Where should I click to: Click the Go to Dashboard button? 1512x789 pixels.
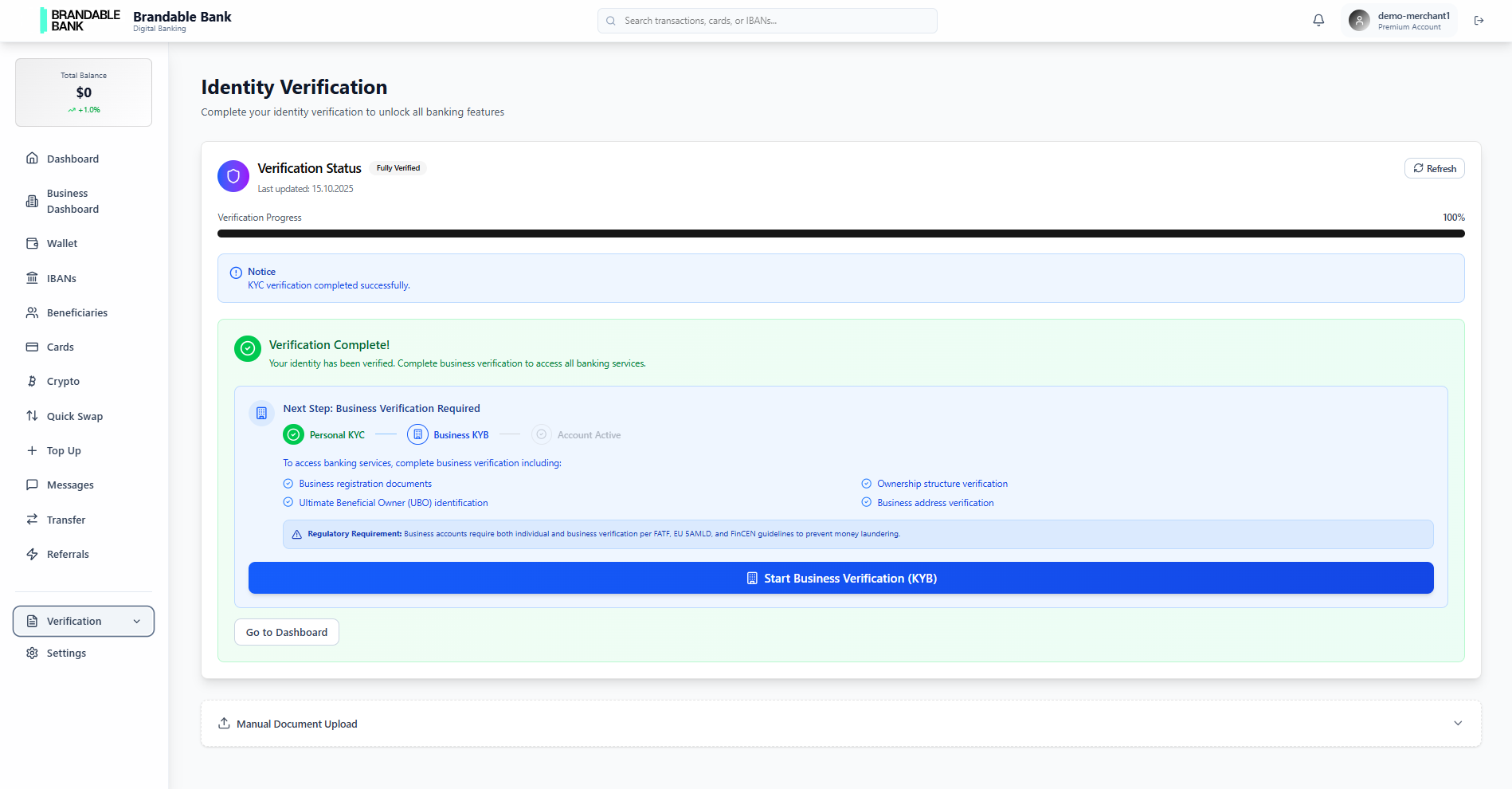286,632
